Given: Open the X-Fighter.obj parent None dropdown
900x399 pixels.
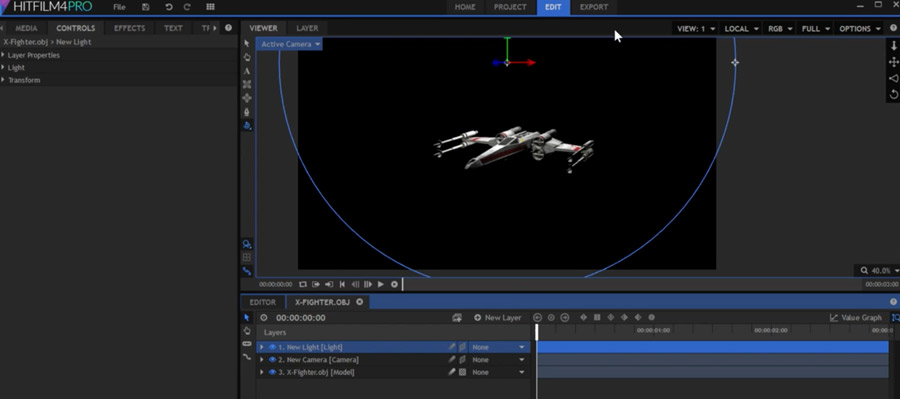Looking at the screenshot, I should tap(498, 373).
